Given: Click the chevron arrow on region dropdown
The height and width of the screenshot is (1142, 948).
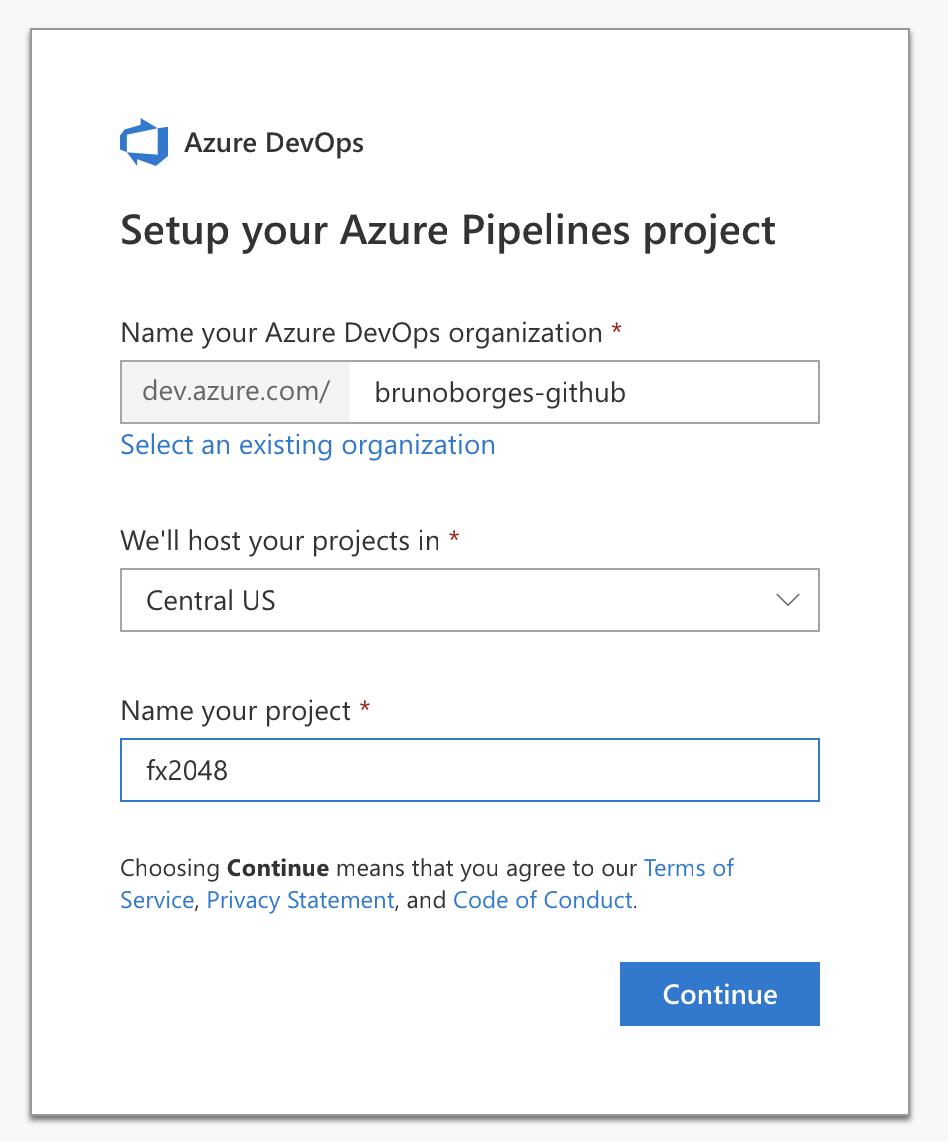Looking at the screenshot, I should click(x=788, y=600).
